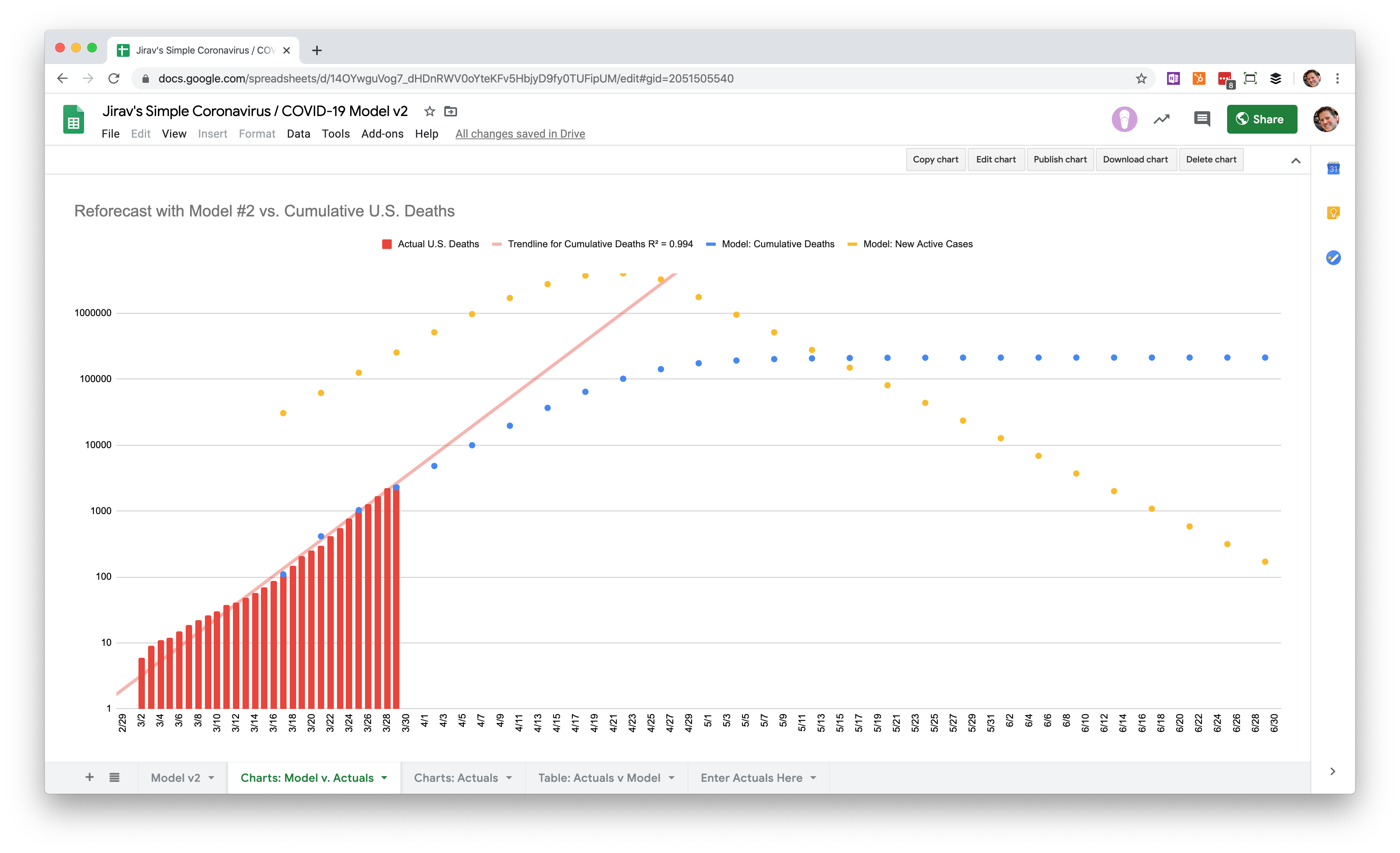This screenshot has width=1400, height=853.
Task: Open the Google Calendar side panel icon
Action: click(x=1333, y=169)
